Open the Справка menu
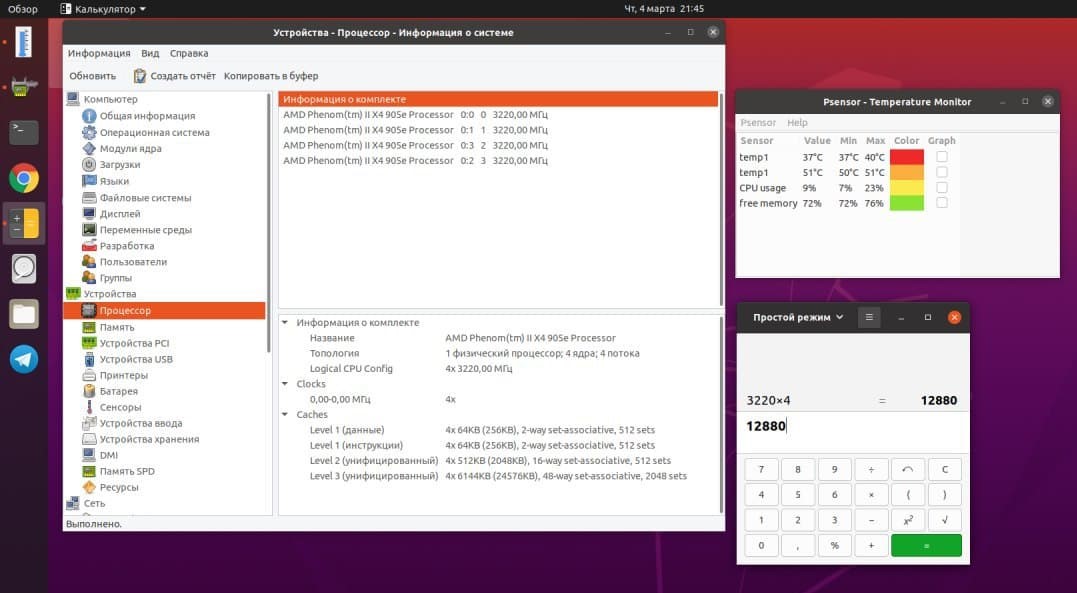This screenshot has width=1077, height=593. [x=189, y=53]
